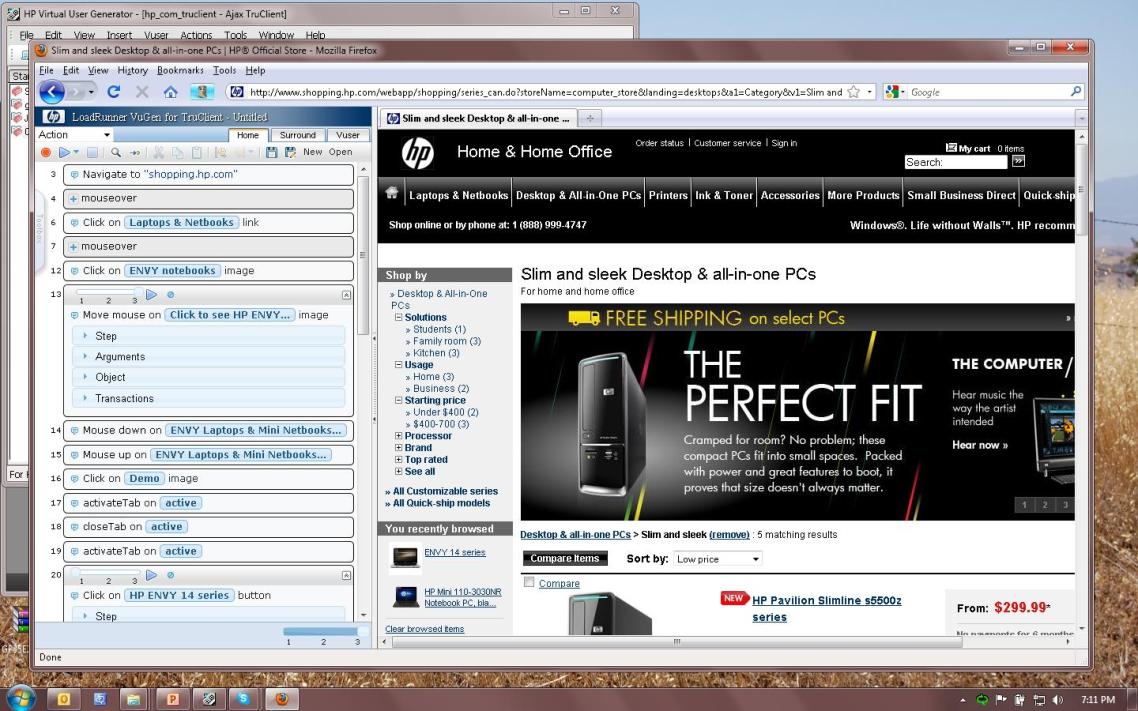1138x711 pixels.
Task: Open Outlook from the taskbar
Action: (x=64, y=699)
